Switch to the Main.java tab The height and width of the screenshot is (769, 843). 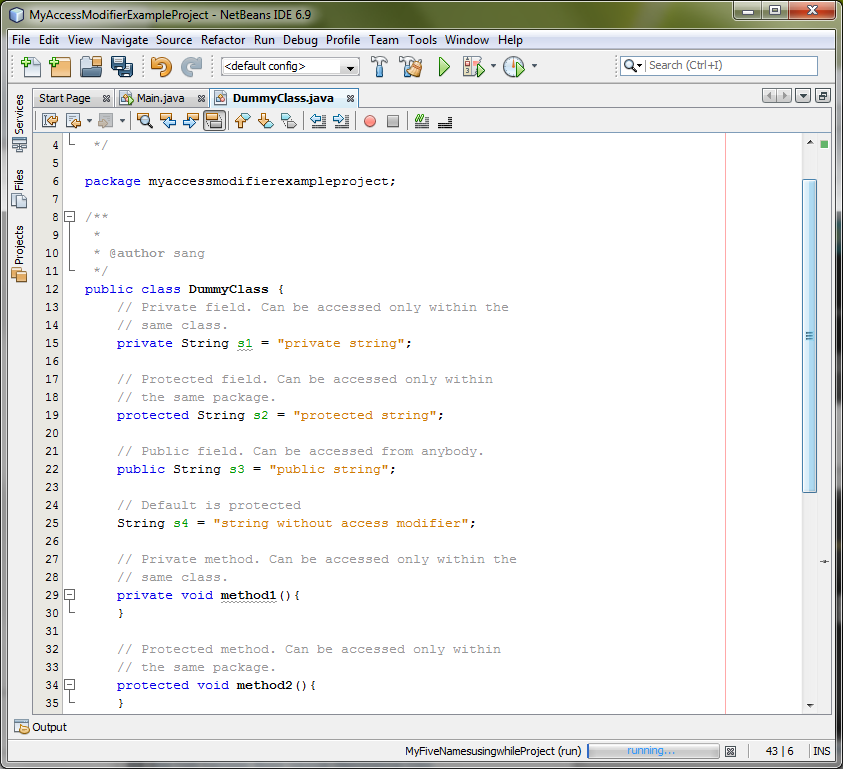(x=159, y=98)
